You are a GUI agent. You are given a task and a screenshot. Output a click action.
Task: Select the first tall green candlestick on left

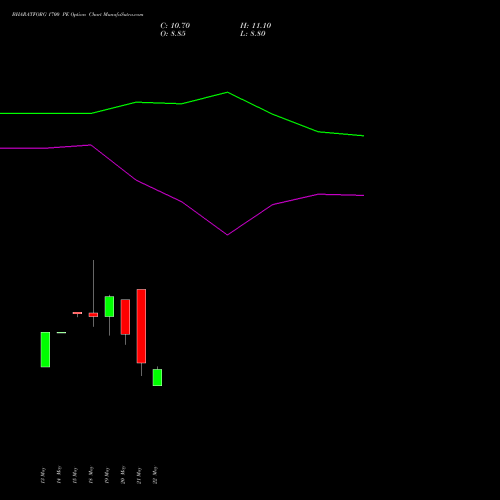pos(45,349)
